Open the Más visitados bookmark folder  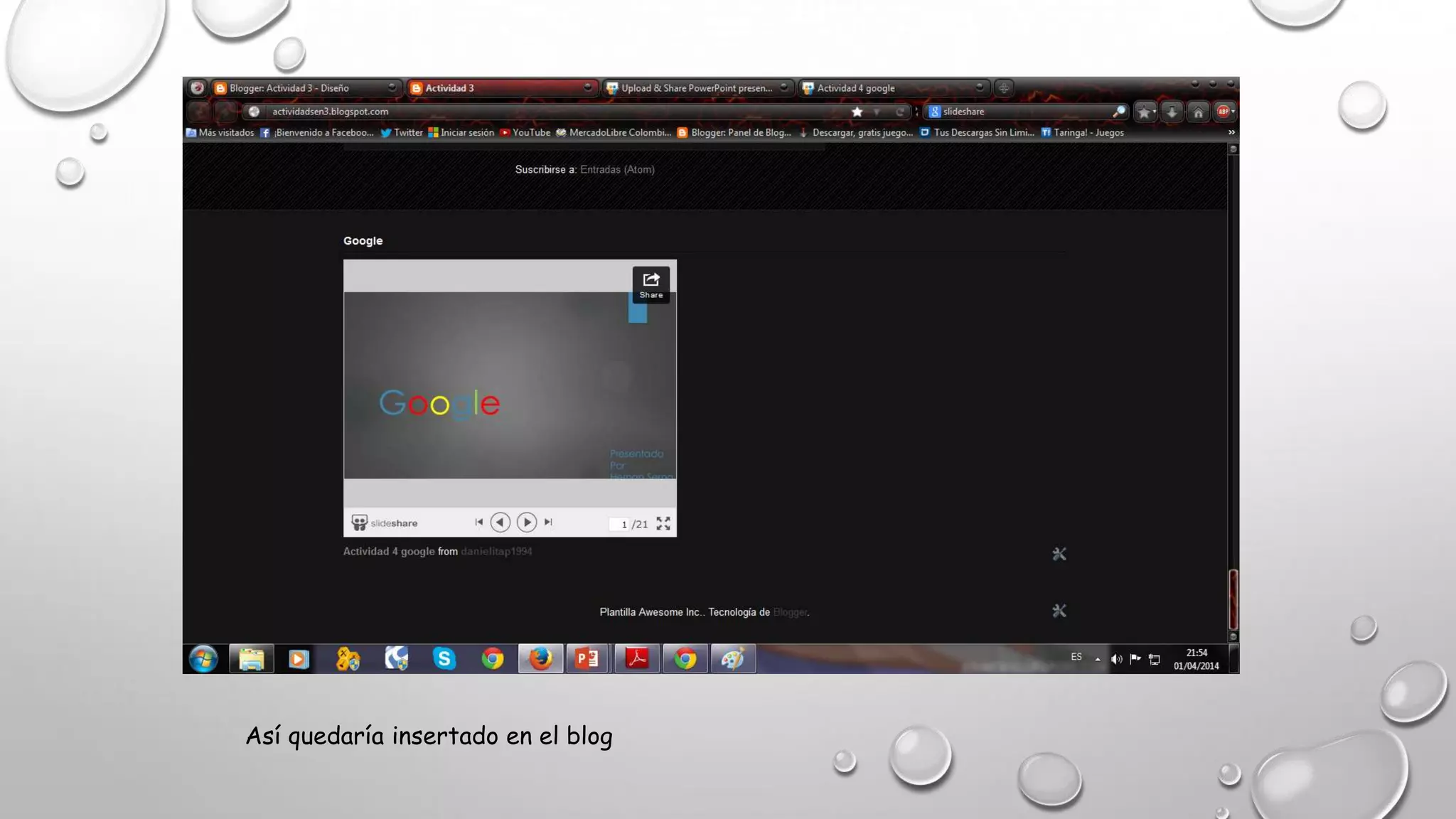click(220, 133)
